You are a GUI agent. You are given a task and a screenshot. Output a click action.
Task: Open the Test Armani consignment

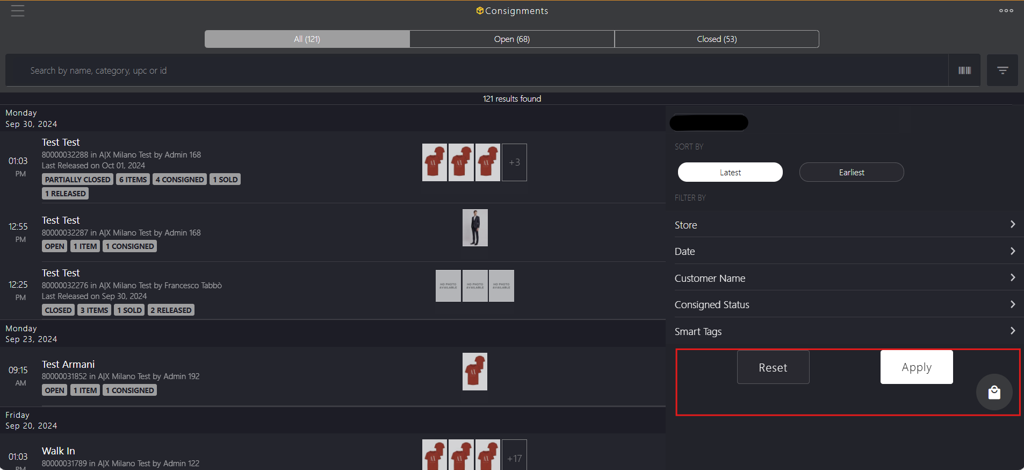tap(333, 377)
